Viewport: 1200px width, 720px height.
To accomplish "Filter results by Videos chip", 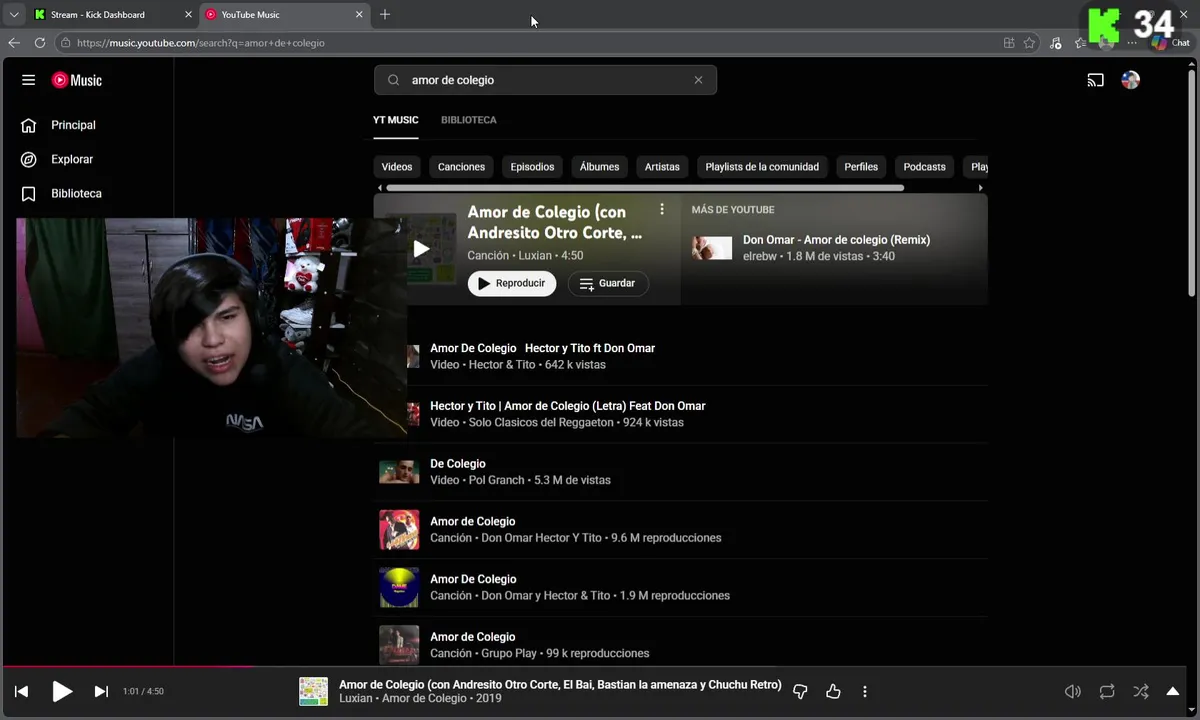I will coord(397,167).
